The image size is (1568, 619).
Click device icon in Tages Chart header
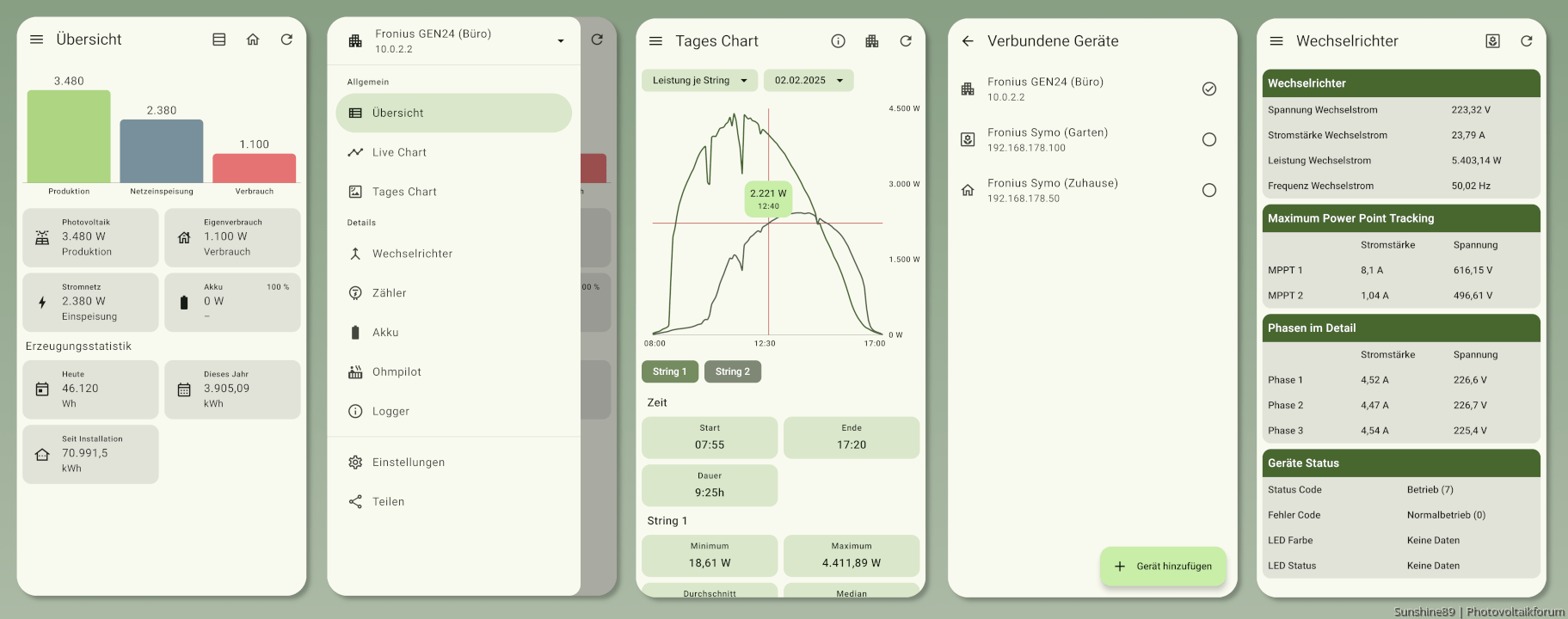872,41
